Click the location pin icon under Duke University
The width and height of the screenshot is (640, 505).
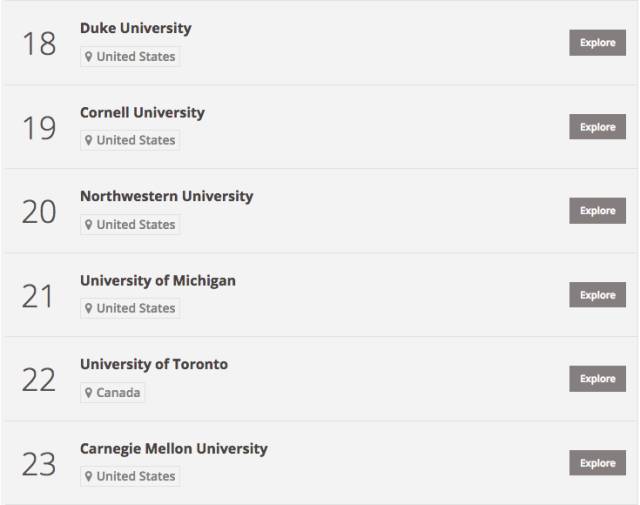tap(88, 57)
